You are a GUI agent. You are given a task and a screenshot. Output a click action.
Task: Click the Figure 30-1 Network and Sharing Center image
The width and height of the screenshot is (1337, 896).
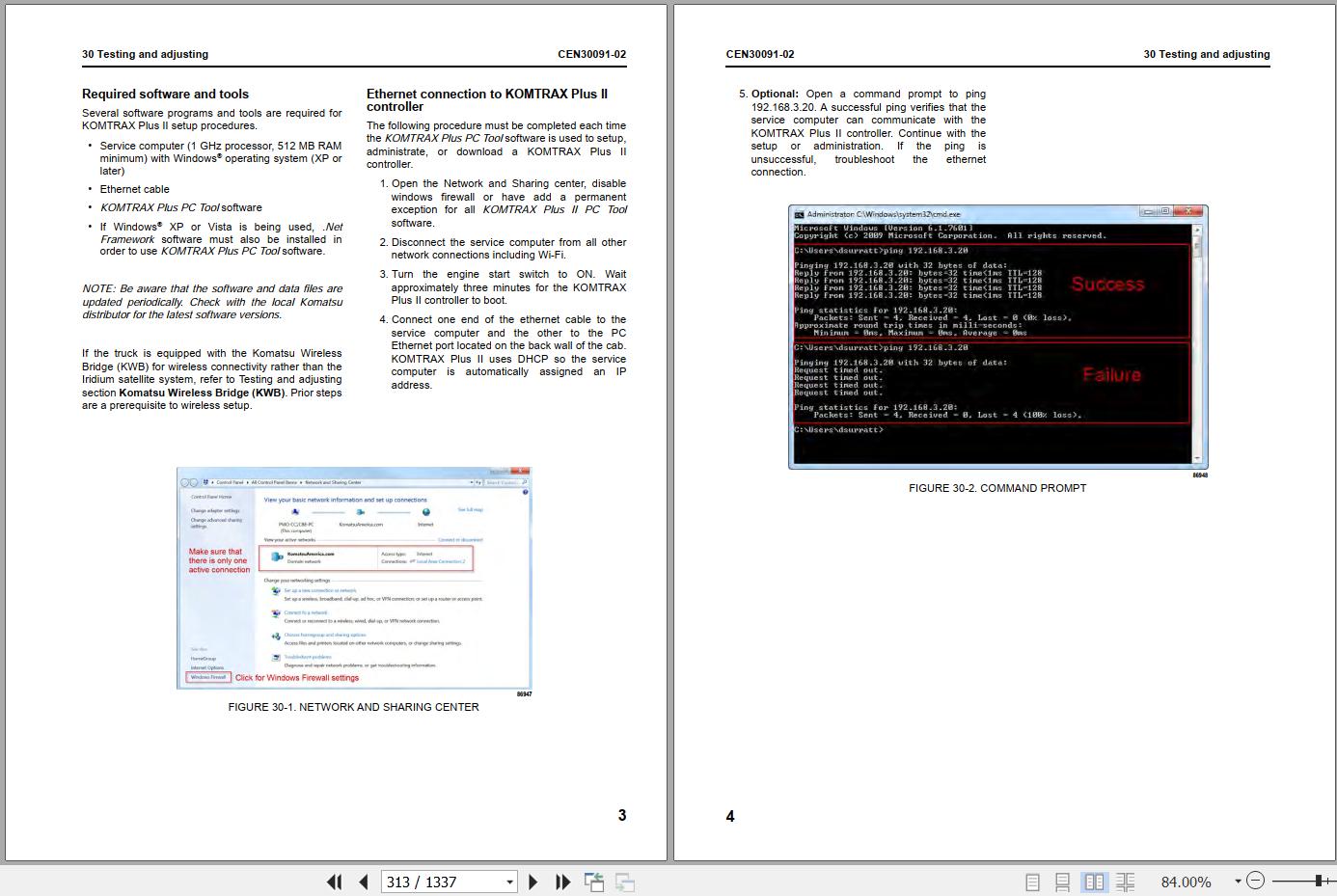(354, 578)
